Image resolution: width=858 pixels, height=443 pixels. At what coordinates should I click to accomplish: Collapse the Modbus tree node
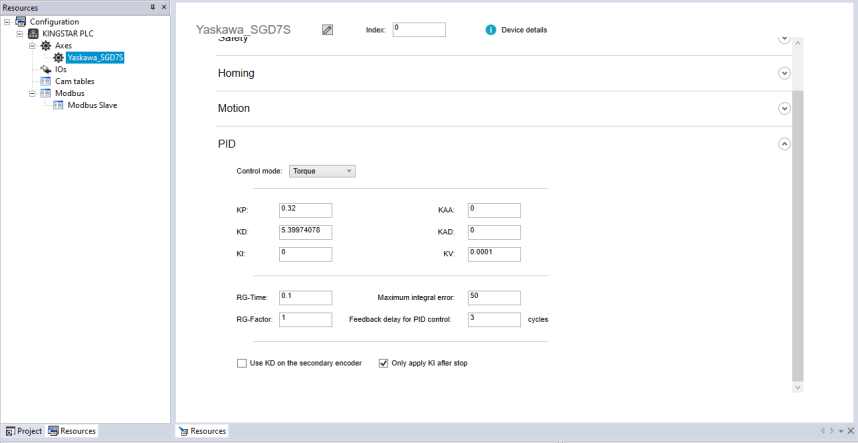[32, 94]
